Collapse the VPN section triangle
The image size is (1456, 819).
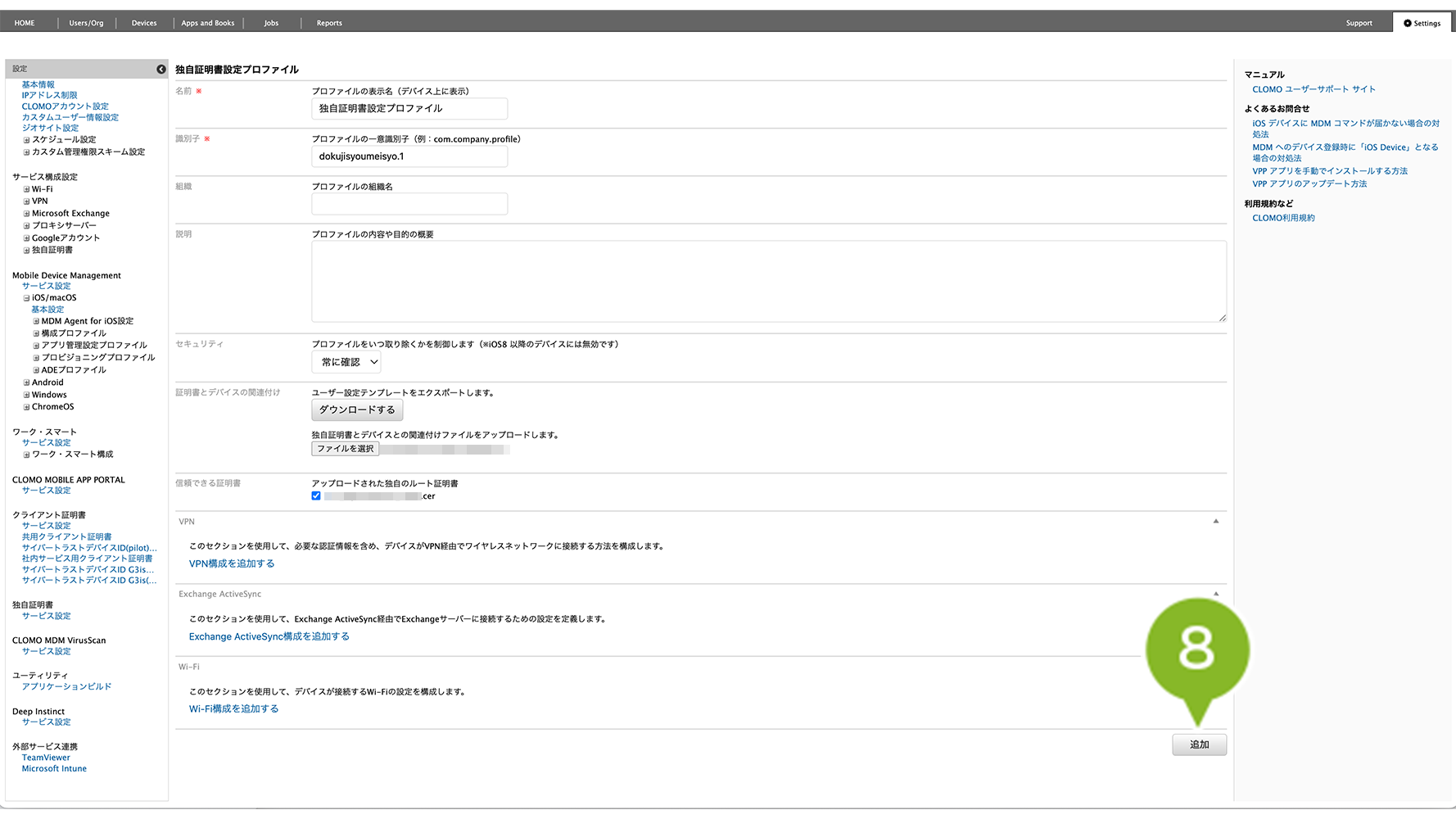[x=1215, y=522]
